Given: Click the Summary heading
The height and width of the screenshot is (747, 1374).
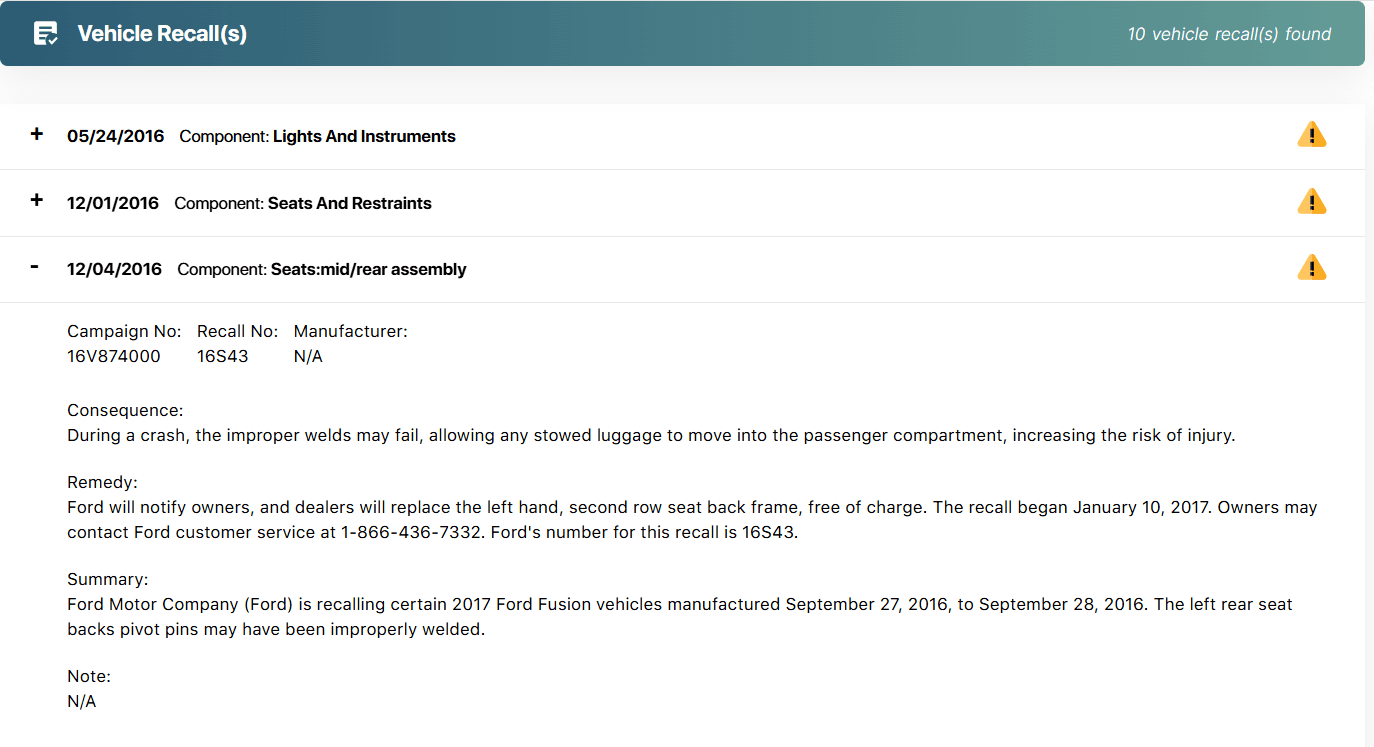Looking at the screenshot, I should pyautogui.click(x=107, y=579).
